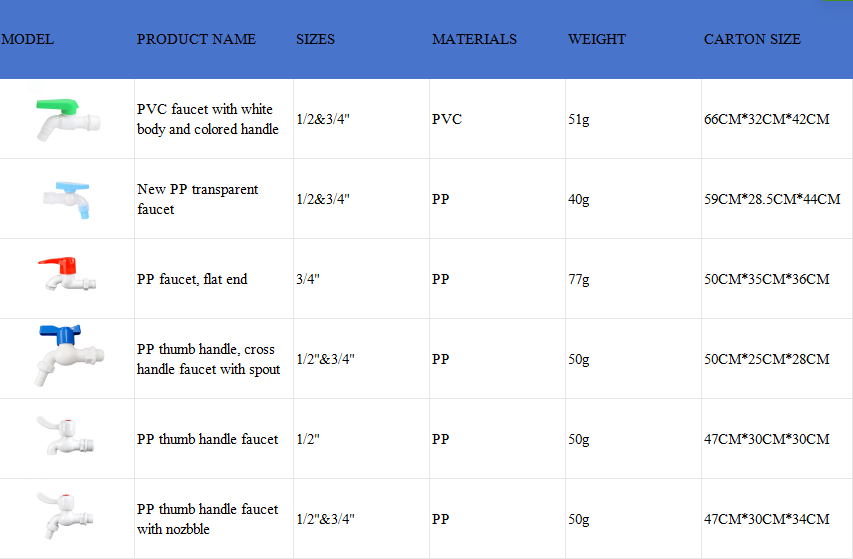Image resolution: width=853 pixels, height=559 pixels.
Task: Click the 77g weight cell
Action: (578, 279)
